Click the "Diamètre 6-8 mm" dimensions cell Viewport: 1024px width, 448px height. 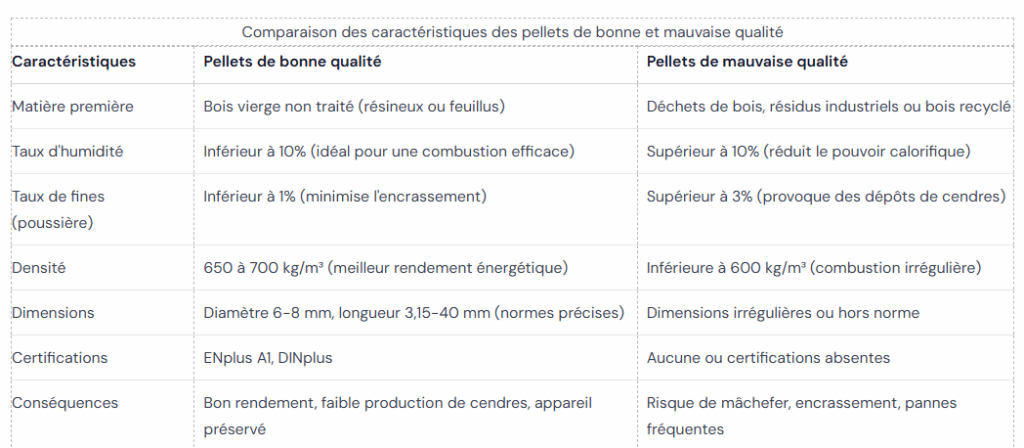(414, 313)
